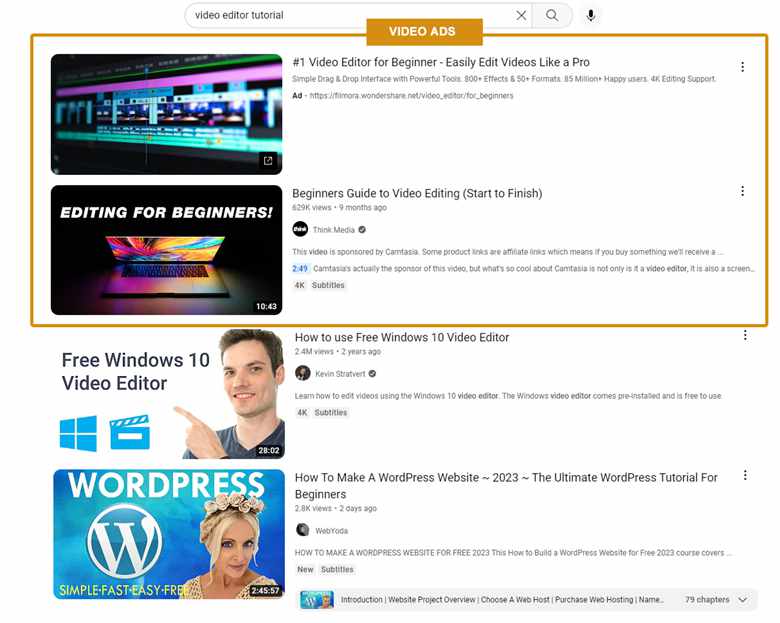Start voice search with the microphone icon
Image resolution: width=780 pixels, height=623 pixels.
(x=590, y=15)
